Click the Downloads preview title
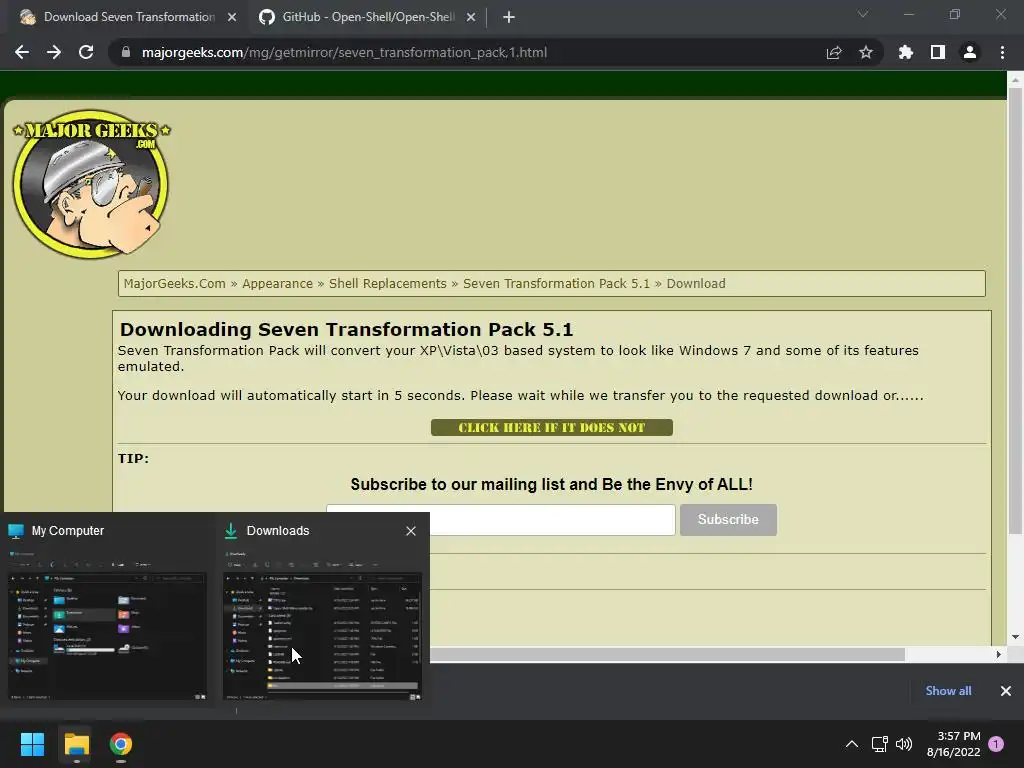Viewport: 1024px width, 768px height. click(278, 531)
